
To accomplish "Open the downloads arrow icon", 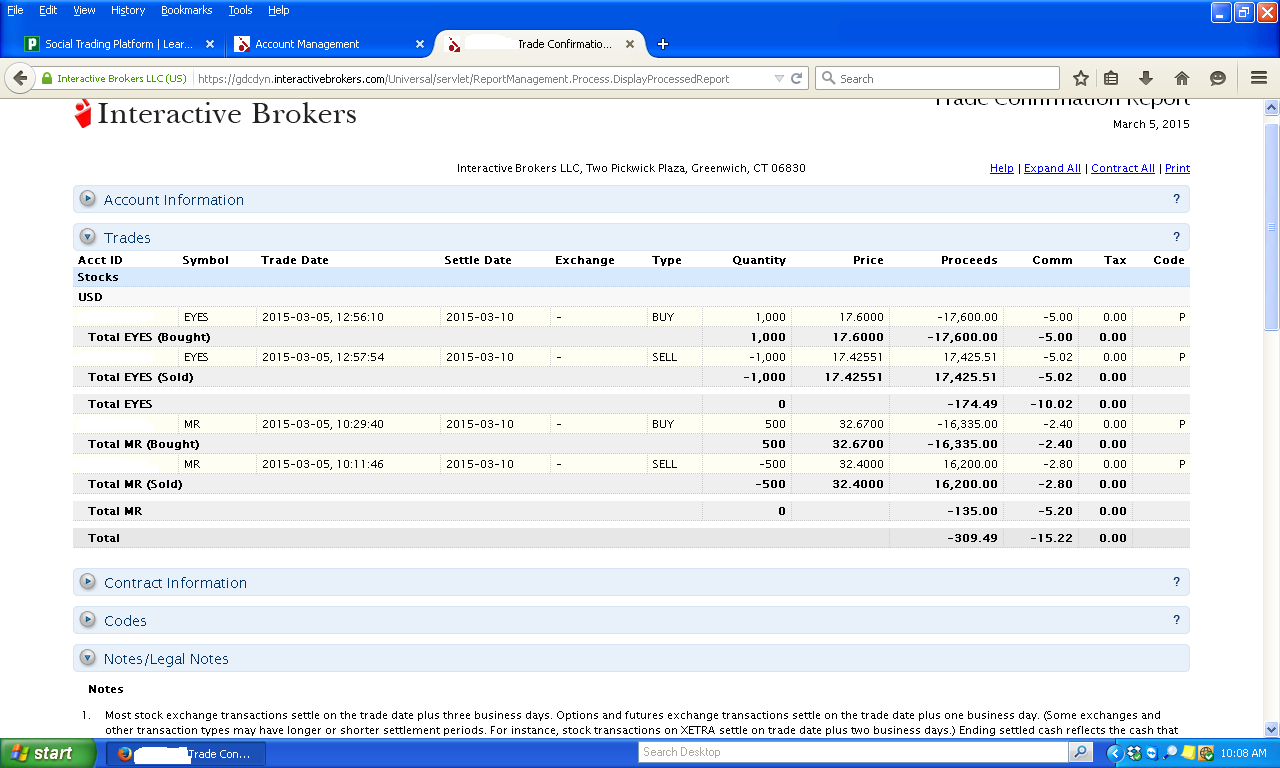I will pos(1146,78).
